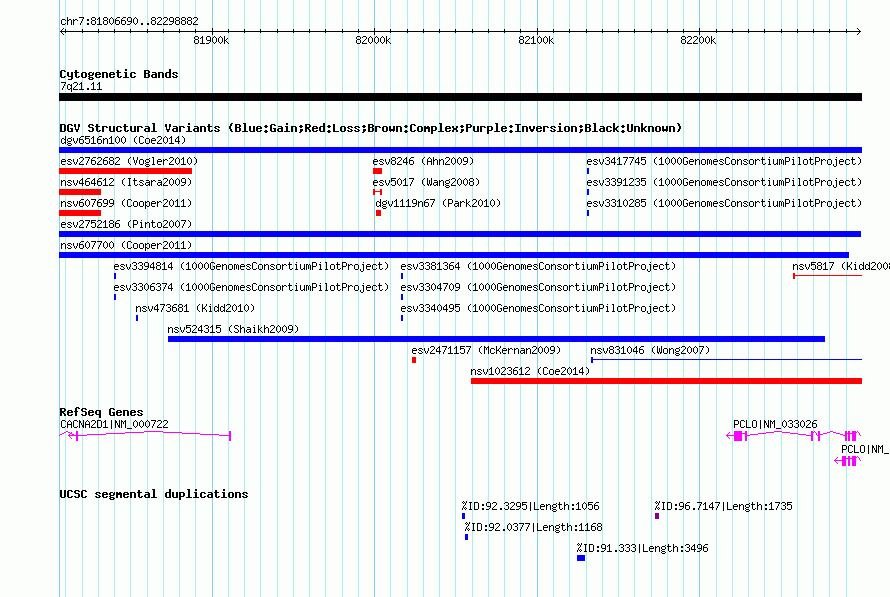The width and height of the screenshot is (890, 597).
Task: Click the thin blue nsv831046 line
Action: coord(727,360)
